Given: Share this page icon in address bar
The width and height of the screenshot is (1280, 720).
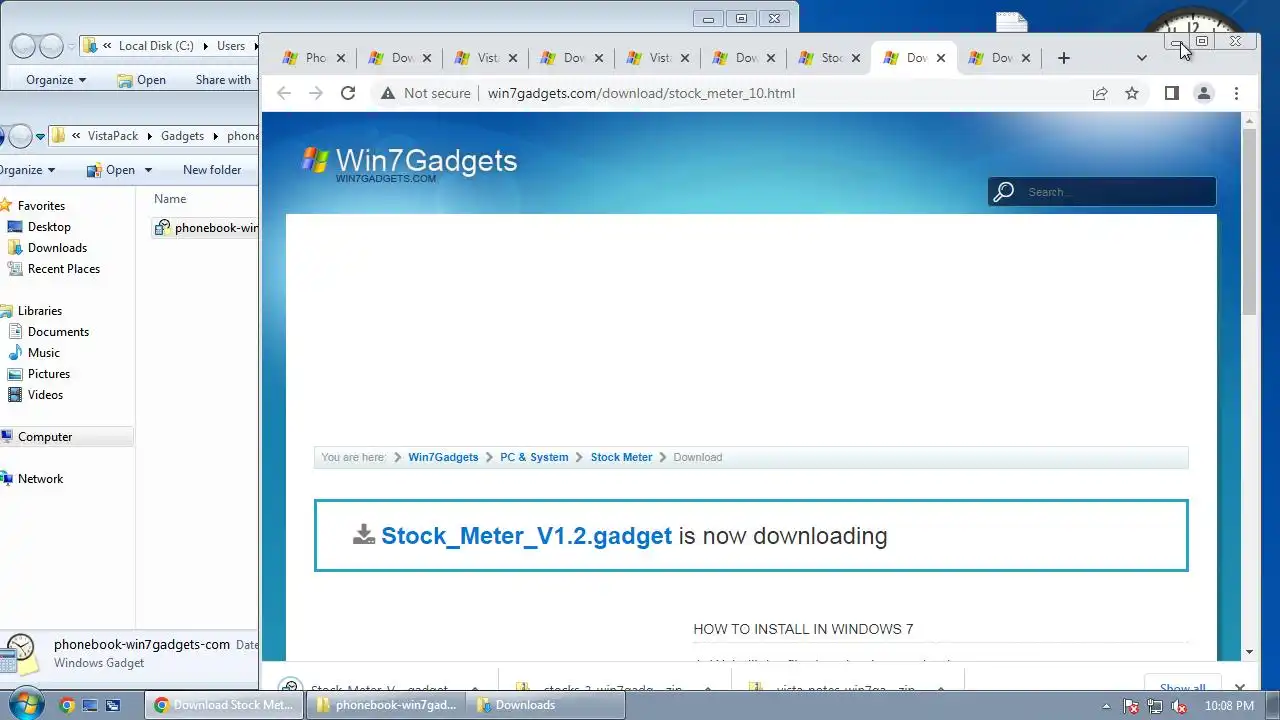Looking at the screenshot, I should (1100, 93).
